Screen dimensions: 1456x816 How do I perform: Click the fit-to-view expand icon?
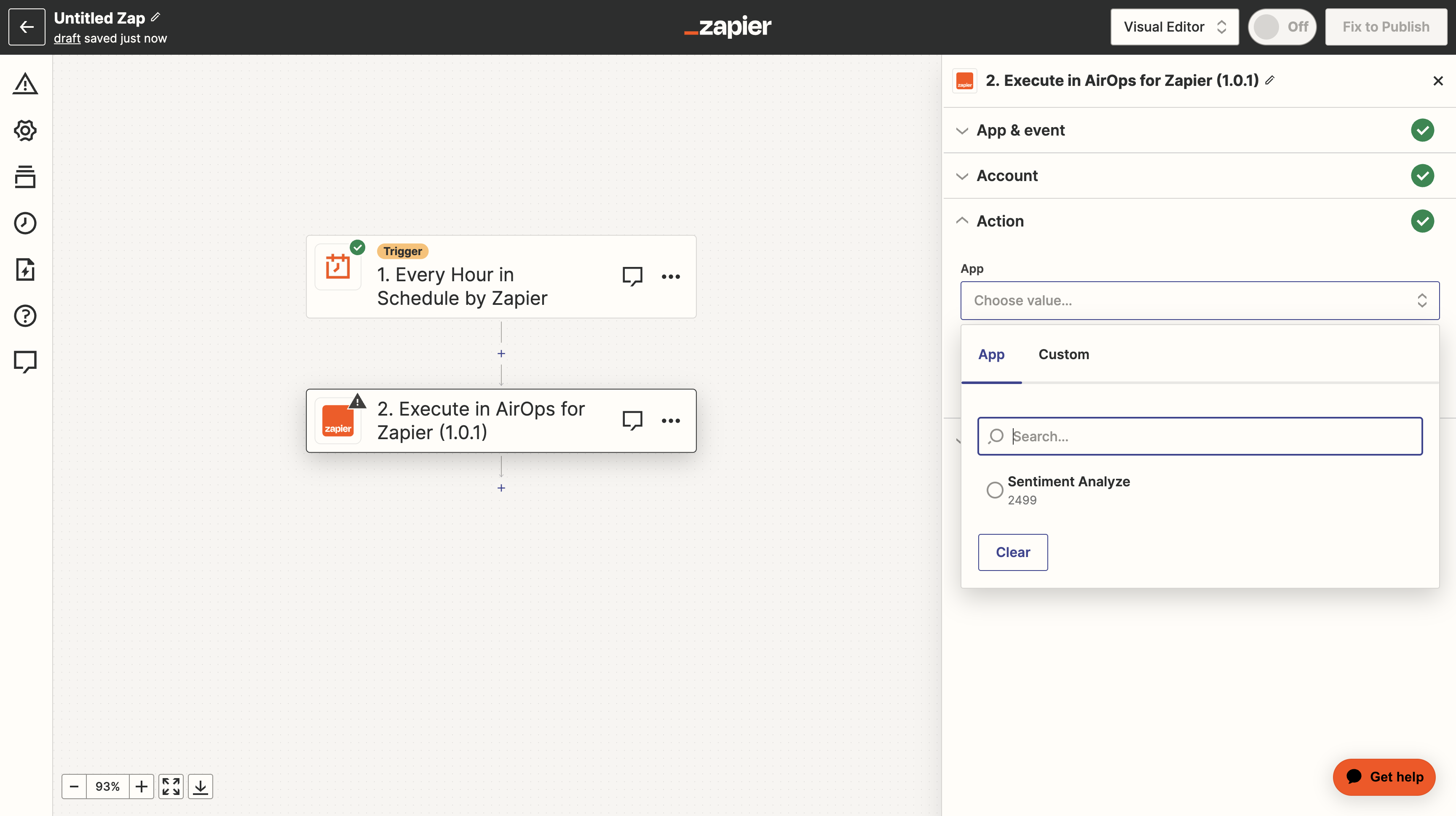coord(171,786)
